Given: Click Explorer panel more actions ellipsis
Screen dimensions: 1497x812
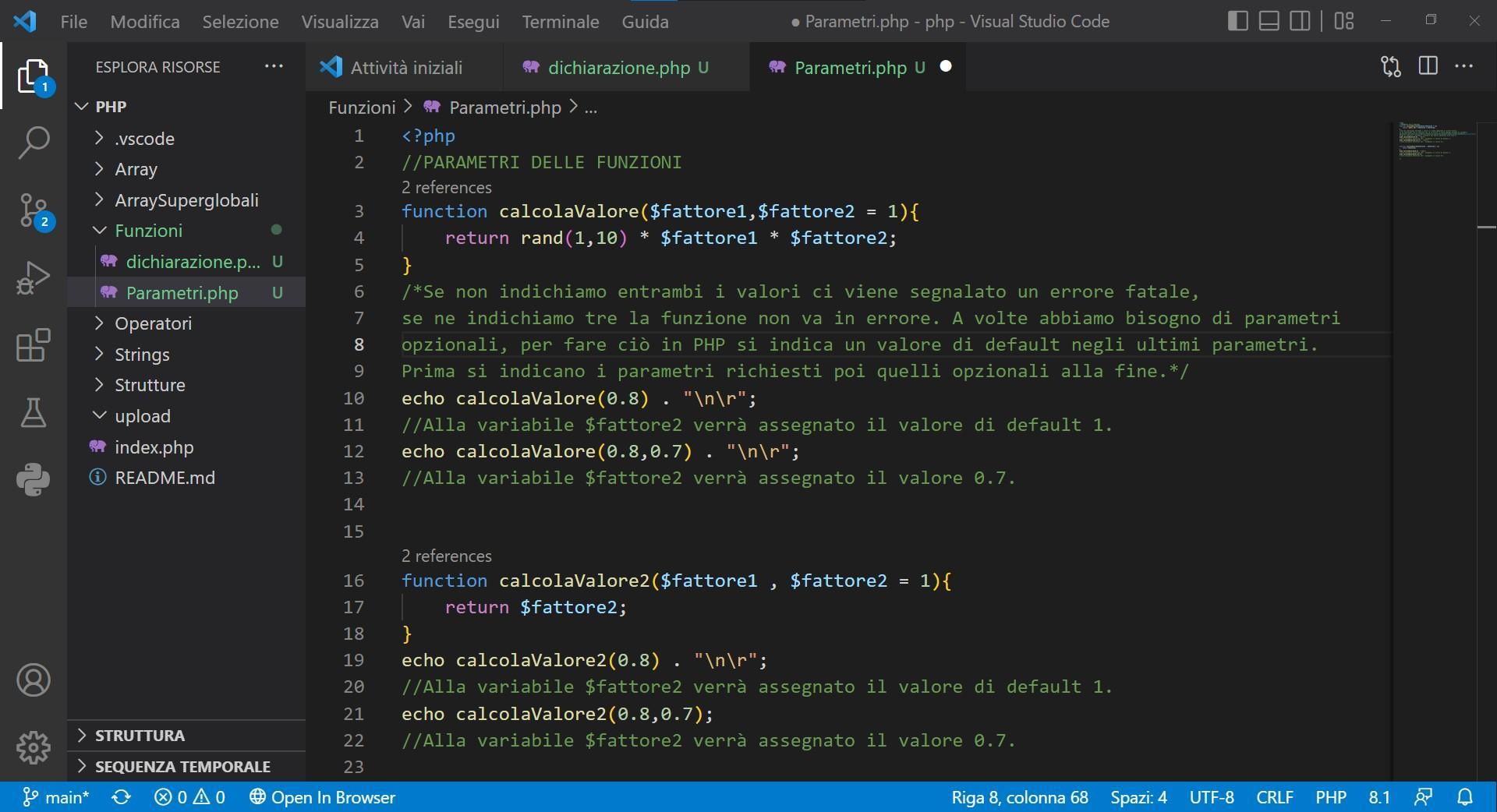Looking at the screenshot, I should click(x=274, y=66).
